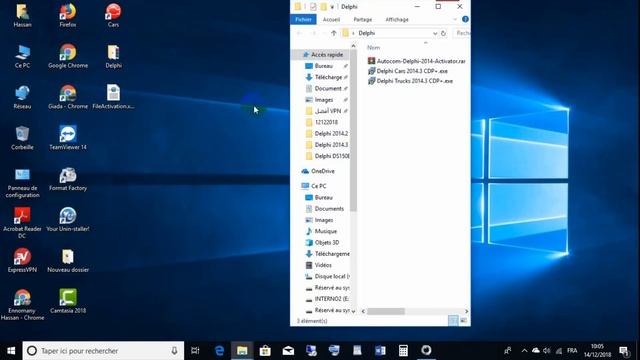The image size is (640, 360).
Task: Open Delphi 2014.2 folder in sidebar
Action: 331,133
